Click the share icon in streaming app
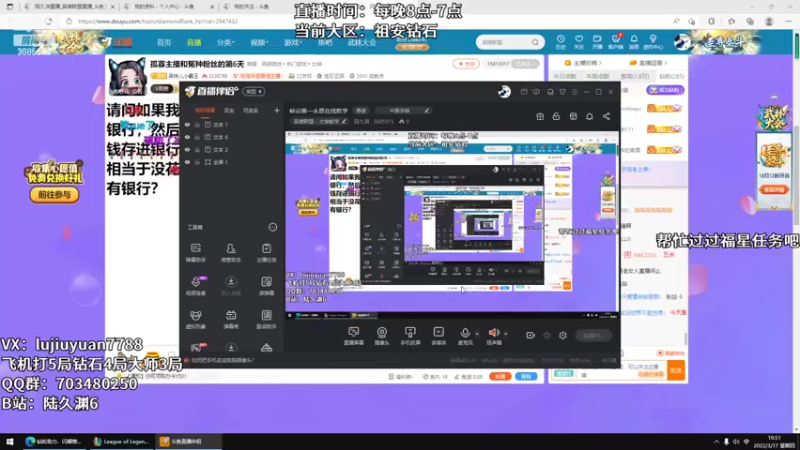This screenshot has height=450, width=800. [x=606, y=116]
